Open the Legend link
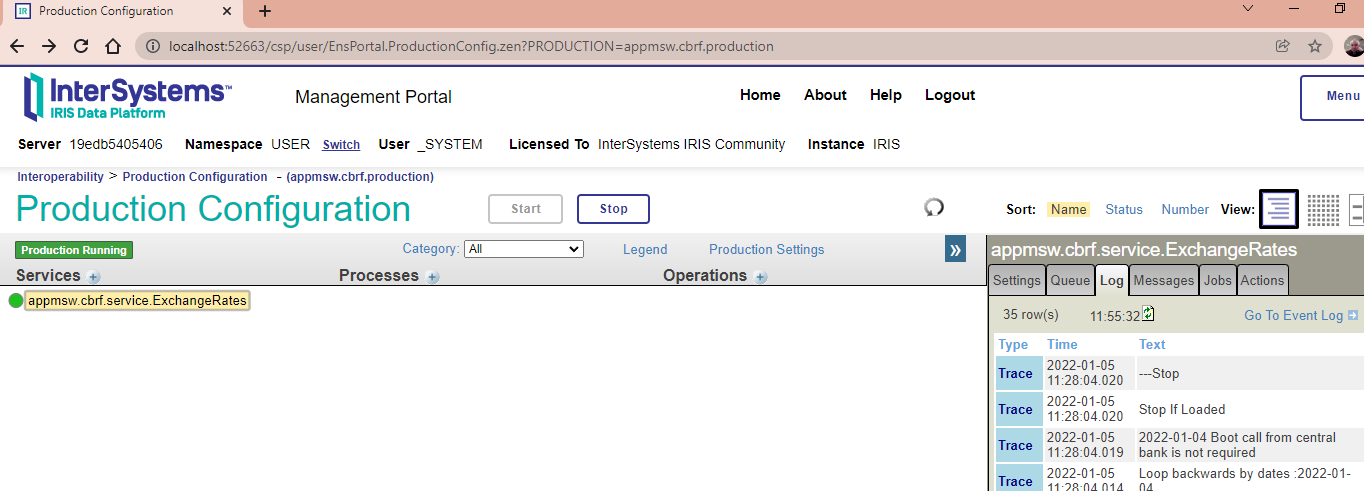Viewport: 1364px width, 491px height. coord(645,249)
